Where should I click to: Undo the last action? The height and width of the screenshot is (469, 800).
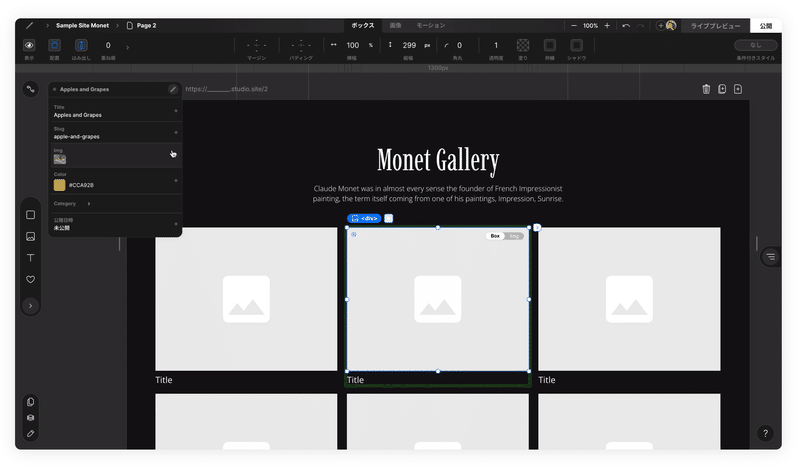click(626, 26)
